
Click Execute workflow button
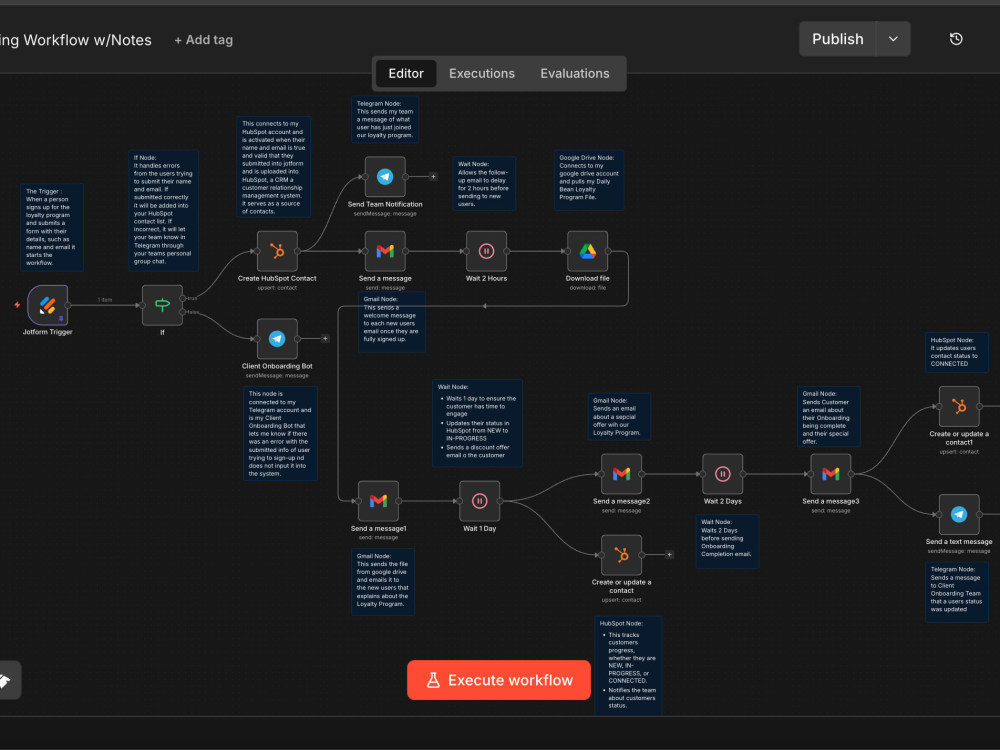point(499,680)
